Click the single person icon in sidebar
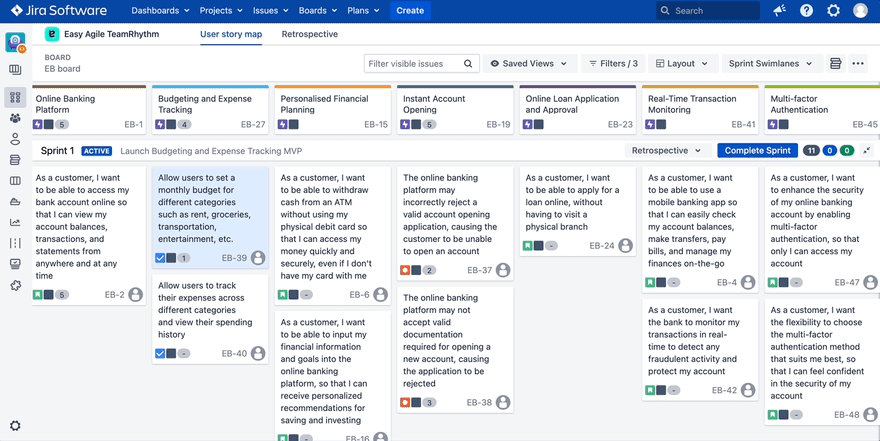This screenshot has width=880, height=441. click(15, 139)
